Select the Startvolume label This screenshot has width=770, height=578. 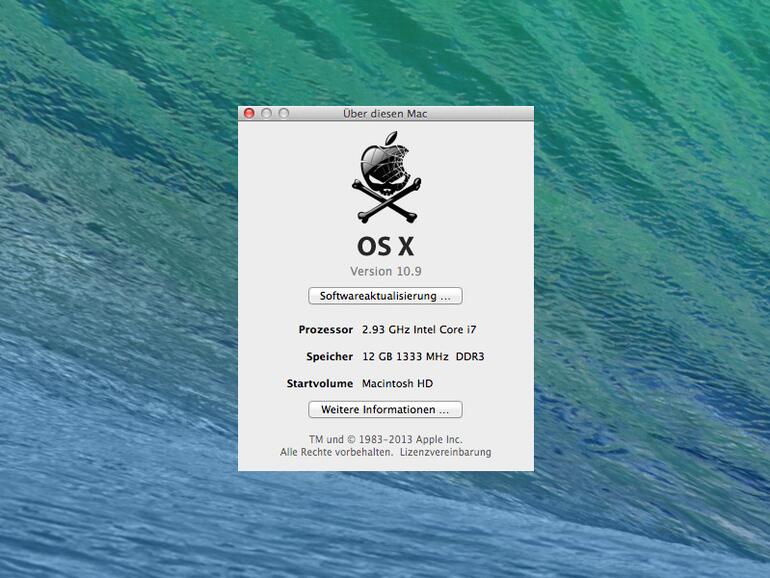(320, 384)
